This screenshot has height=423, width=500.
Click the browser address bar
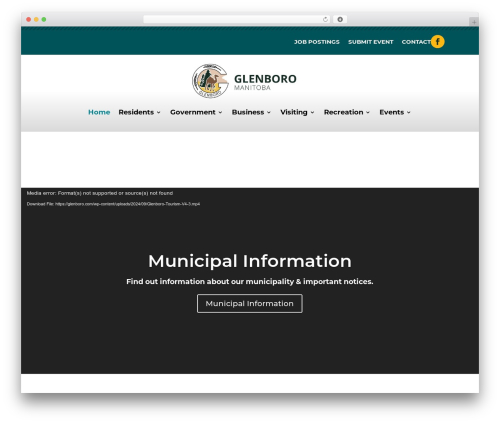[x=237, y=19]
